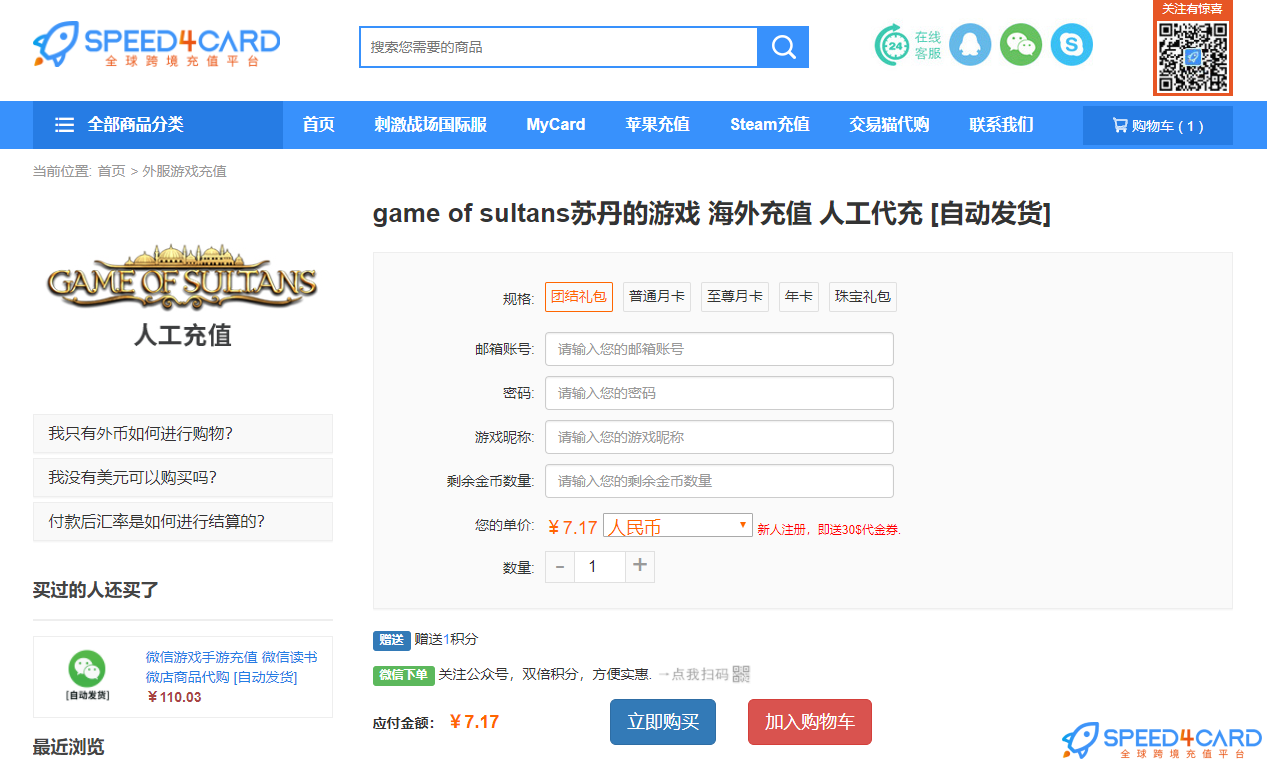1267x764 pixels.
Task: Click the 首页 breadcrumb link
Action: pyautogui.click(x=111, y=171)
